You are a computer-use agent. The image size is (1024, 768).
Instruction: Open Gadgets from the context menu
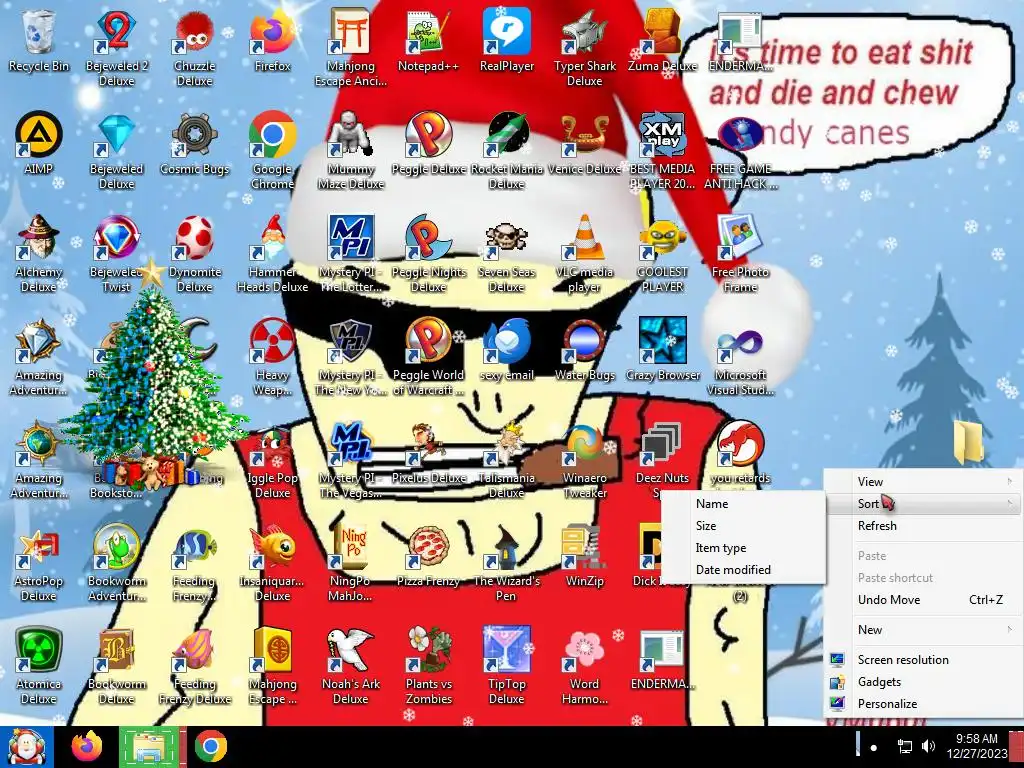tap(923, 682)
